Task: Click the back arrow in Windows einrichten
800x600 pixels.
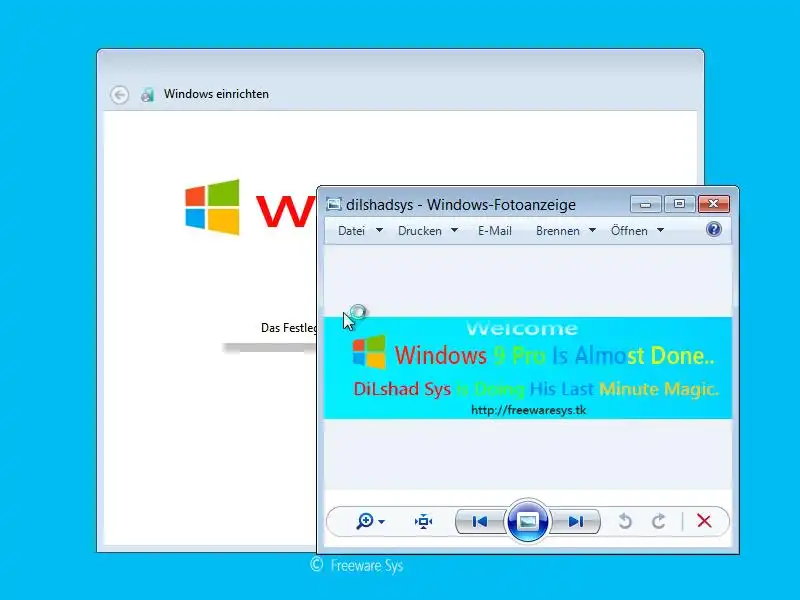Action: point(119,94)
